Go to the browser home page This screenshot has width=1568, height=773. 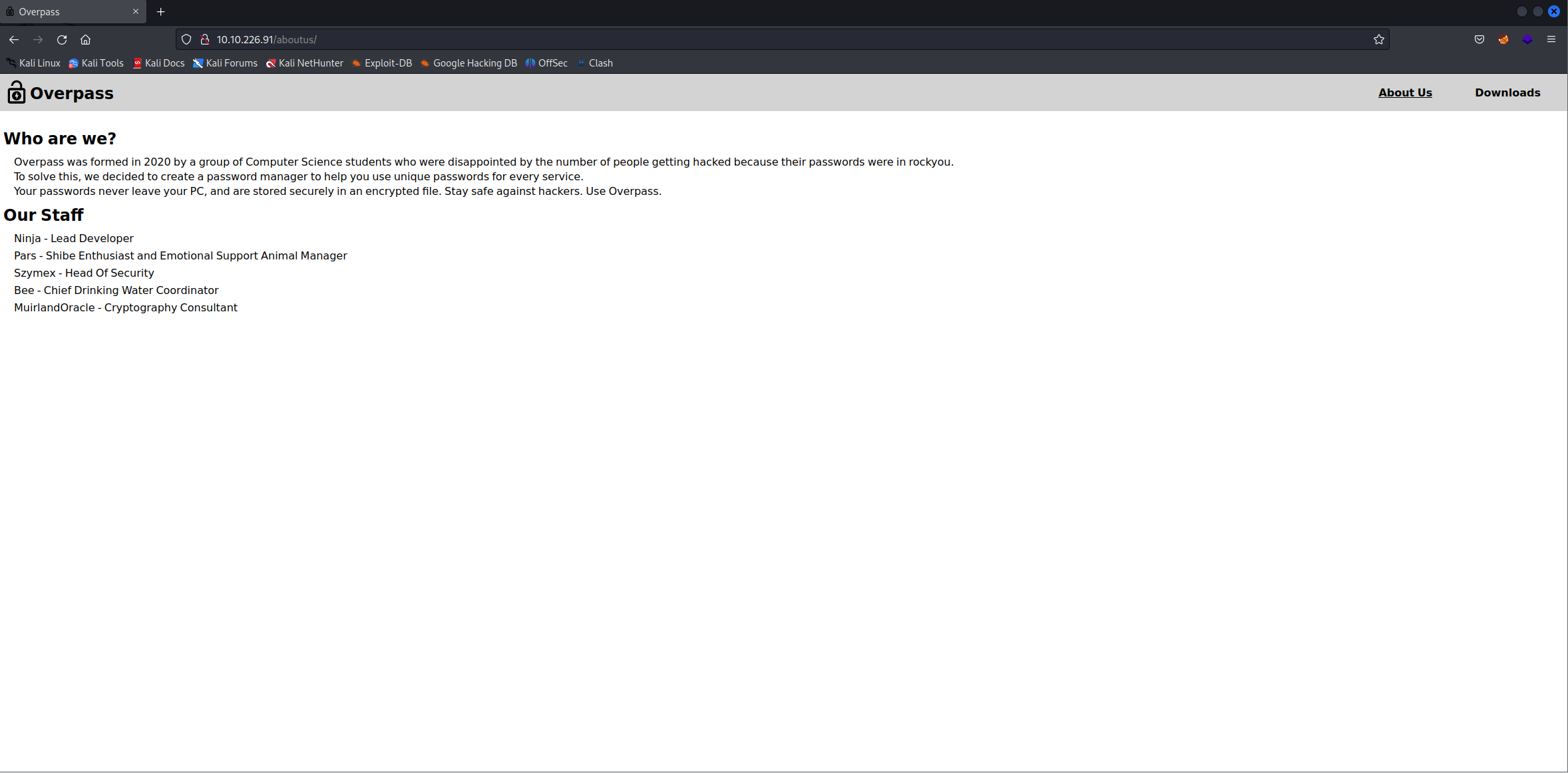pyautogui.click(x=86, y=40)
